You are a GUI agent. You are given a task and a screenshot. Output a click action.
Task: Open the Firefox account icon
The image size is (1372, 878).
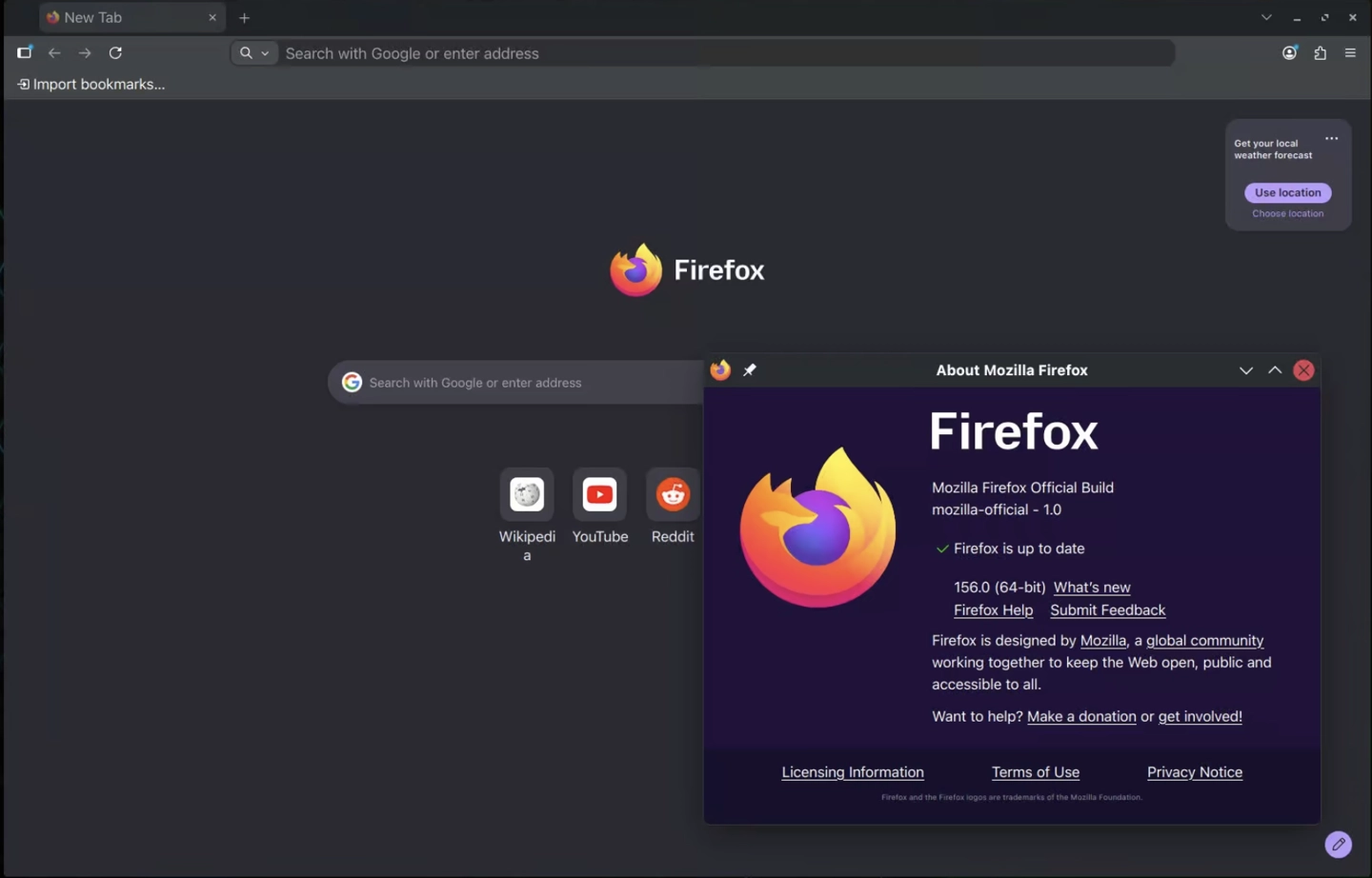click(x=1289, y=53)
